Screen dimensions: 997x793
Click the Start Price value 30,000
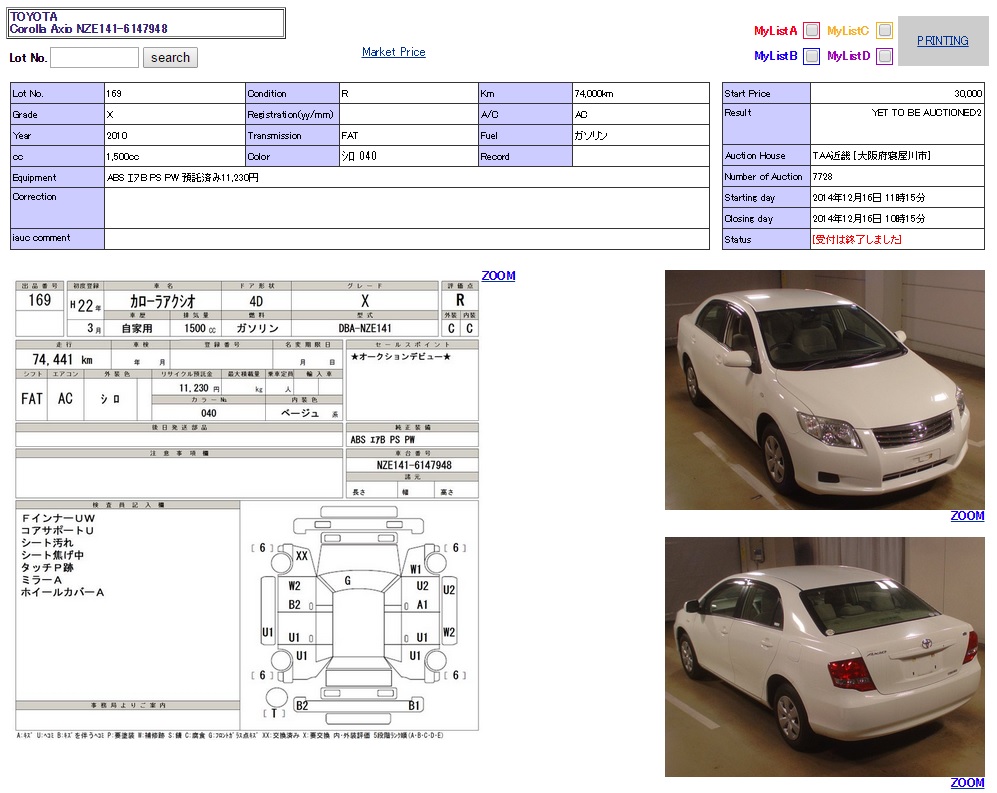[x=967, y=93]
